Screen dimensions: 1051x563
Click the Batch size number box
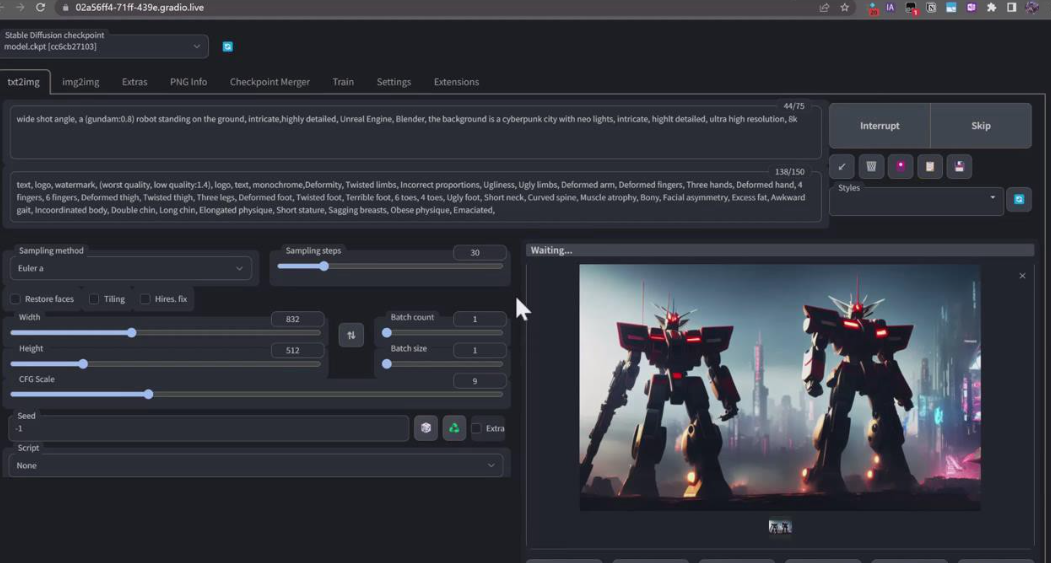(479, 350)
